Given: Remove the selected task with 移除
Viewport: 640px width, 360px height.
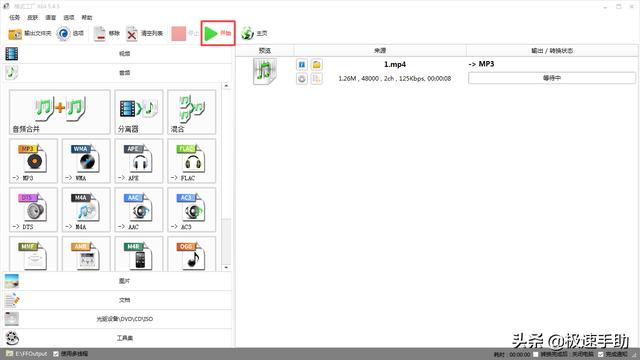Looking at the screenshot, I should click(107, 33).
